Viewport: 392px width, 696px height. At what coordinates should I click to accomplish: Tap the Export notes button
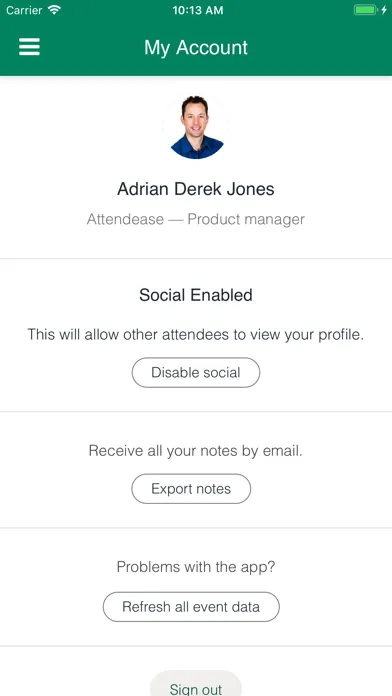pyautogui.click(x=191, y=489)
